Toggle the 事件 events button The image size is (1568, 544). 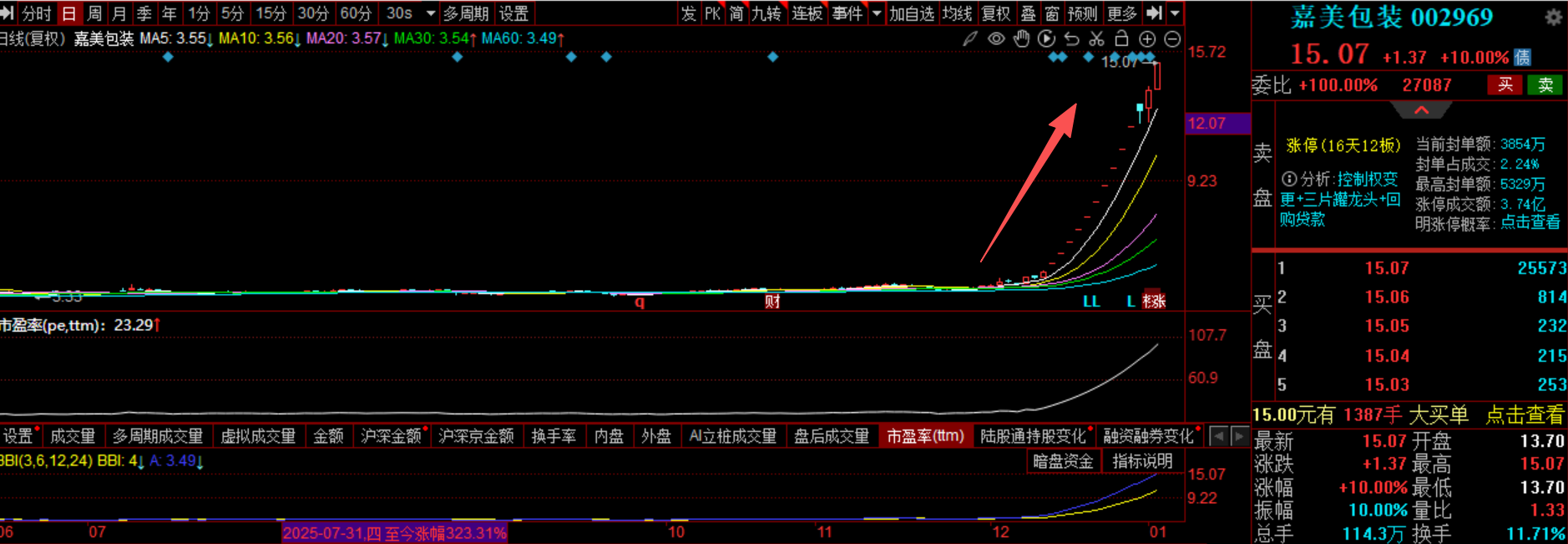pyautogui.click(x=847, y=13)
